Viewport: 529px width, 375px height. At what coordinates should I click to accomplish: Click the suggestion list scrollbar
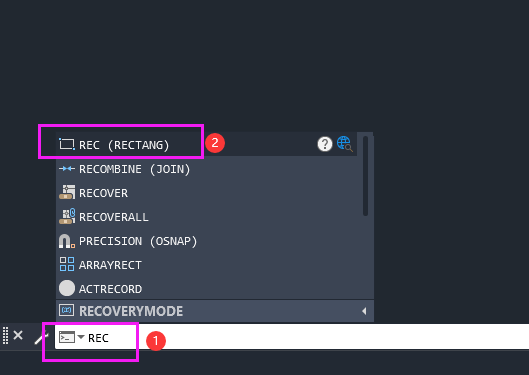365,176
